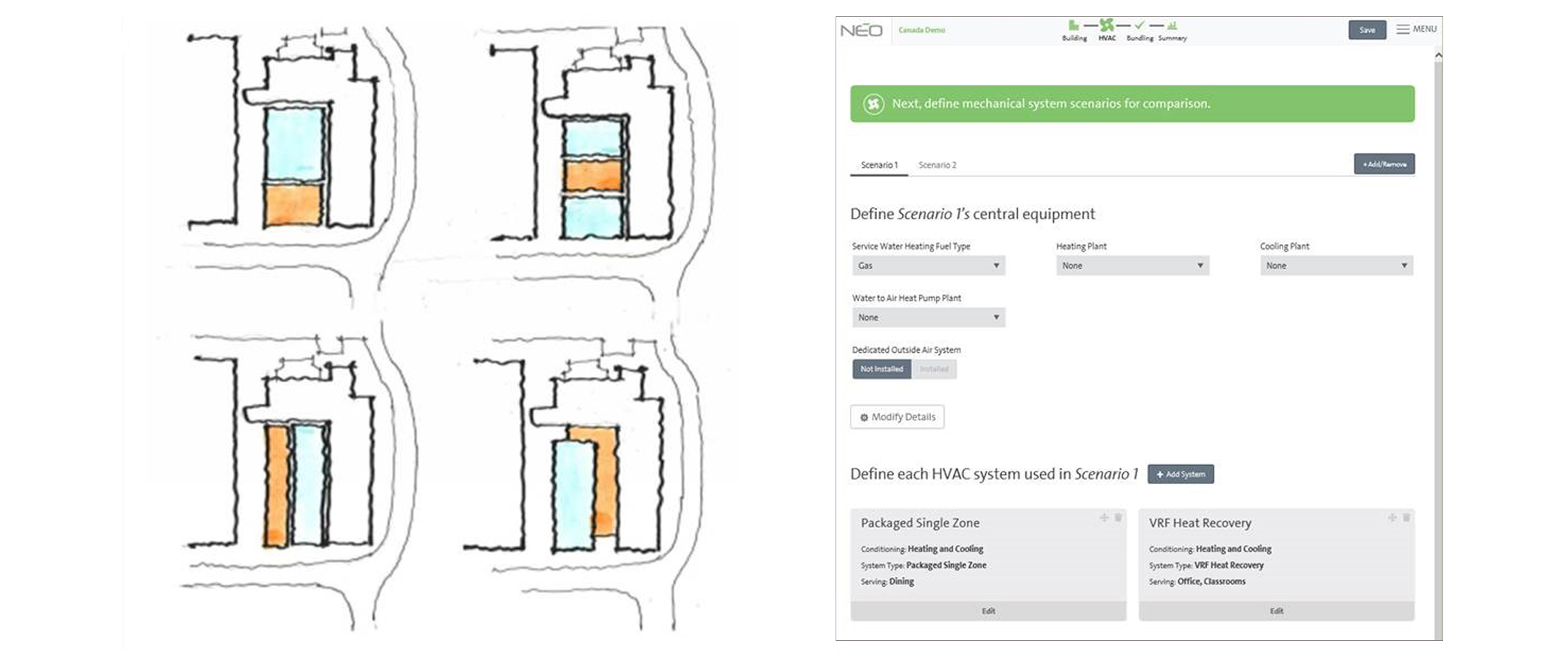The height and width of the screenshot is (652, 1568).
Task: Move the Packaged Single Zone card
Action: click(x=1104, y=517)
